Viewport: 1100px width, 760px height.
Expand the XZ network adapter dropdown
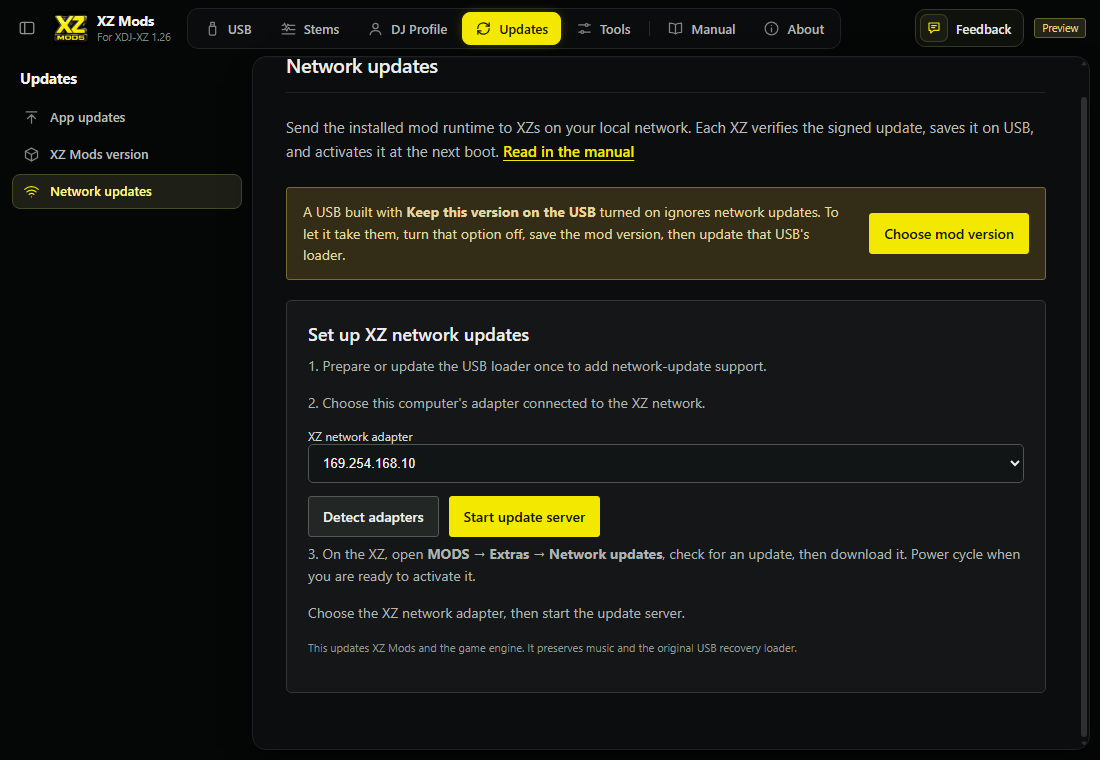point(665,463)
